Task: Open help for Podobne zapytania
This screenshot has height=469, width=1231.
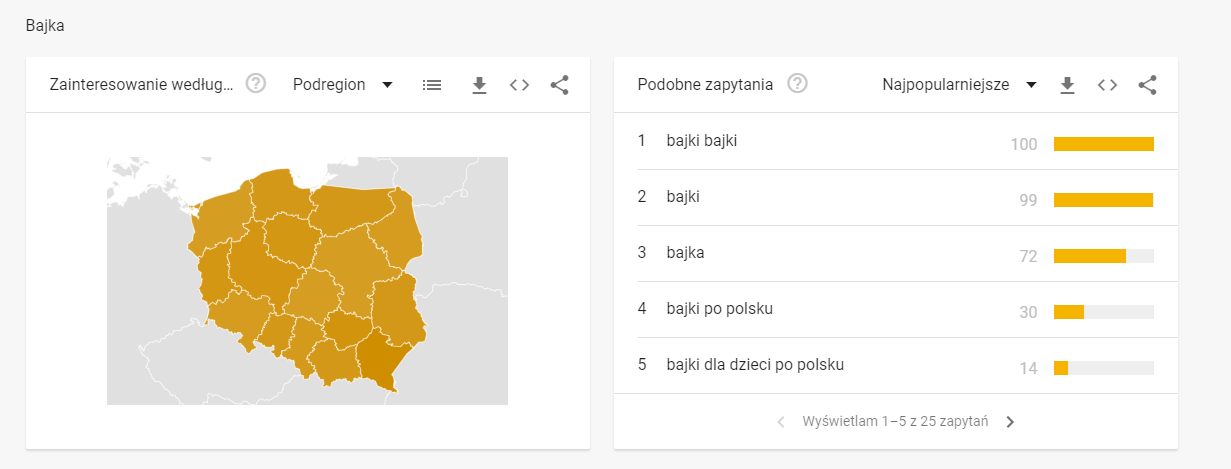Action: click(x=797, y=84)
